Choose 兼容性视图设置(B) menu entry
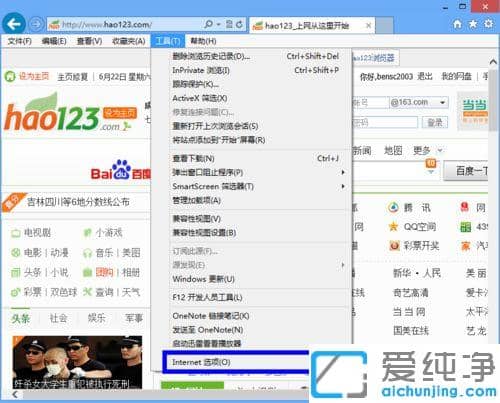The image size is (500, 403). pos(256,233)
